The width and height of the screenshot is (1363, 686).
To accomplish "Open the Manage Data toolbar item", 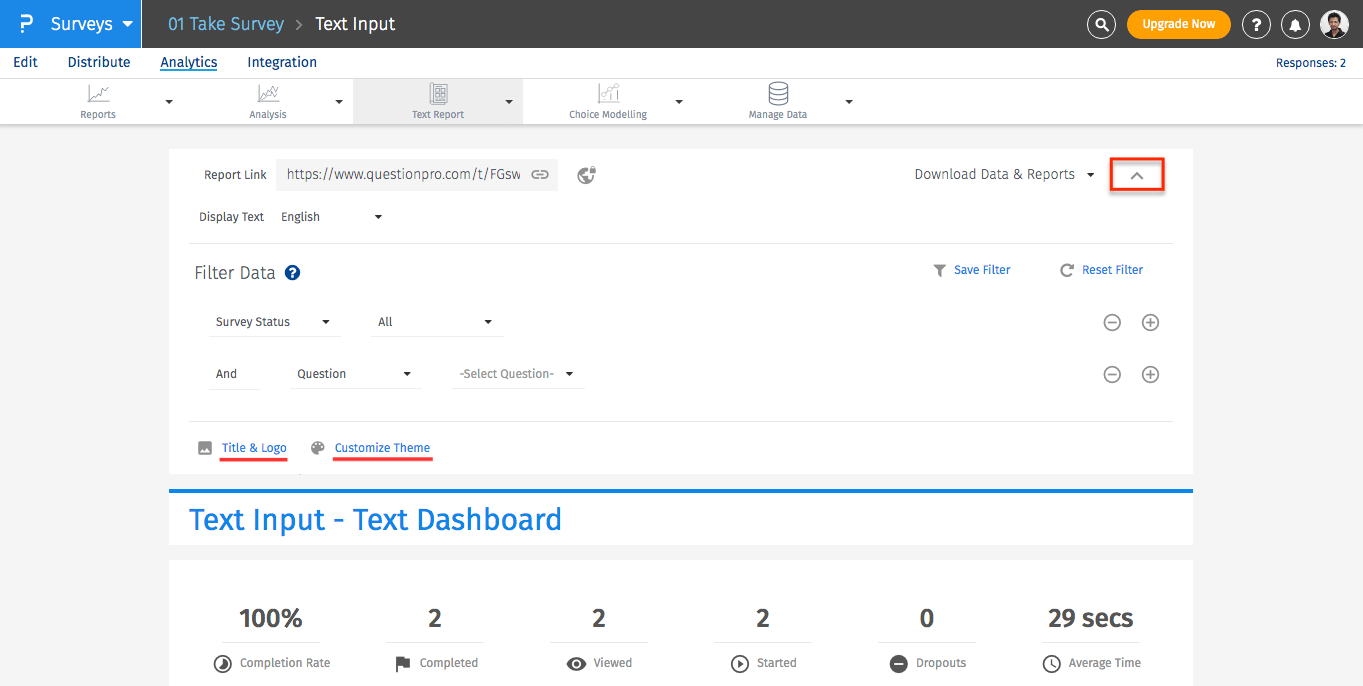I will 777,102.
